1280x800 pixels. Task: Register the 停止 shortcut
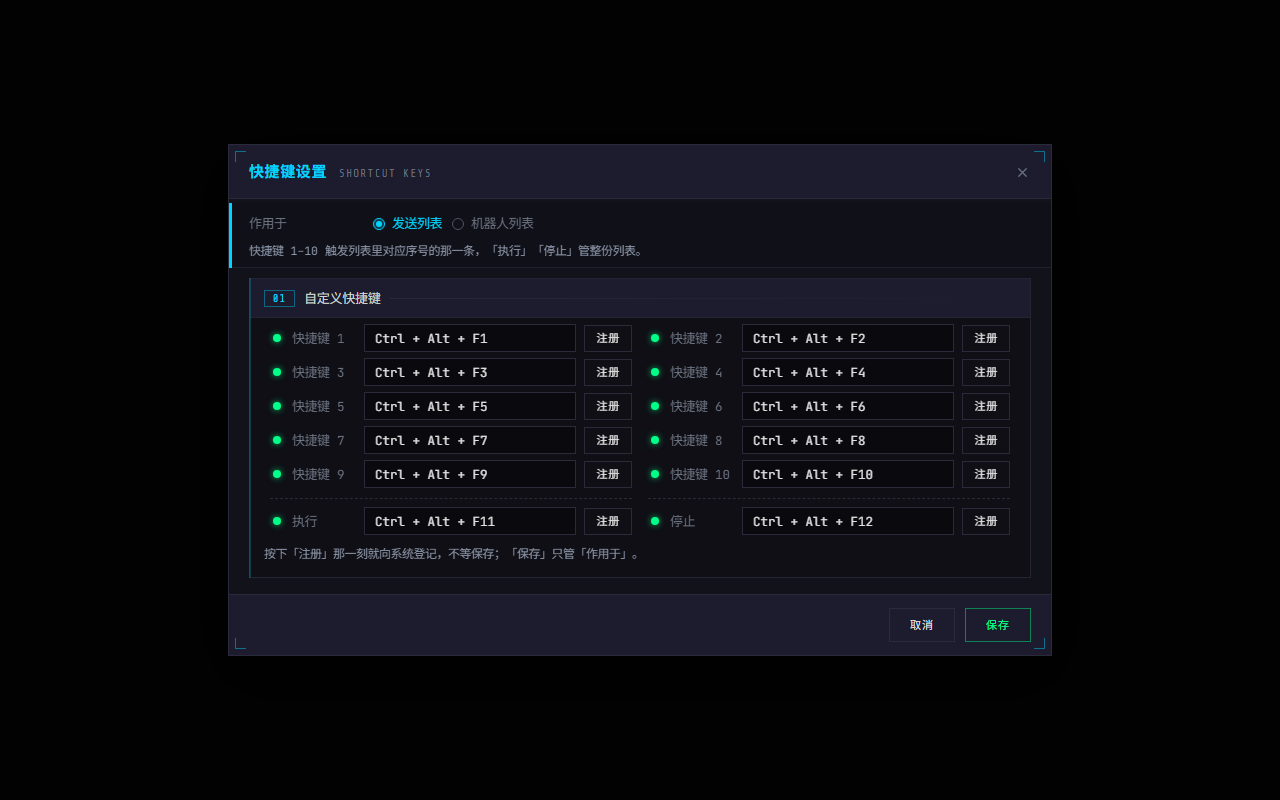click(986, 521)
